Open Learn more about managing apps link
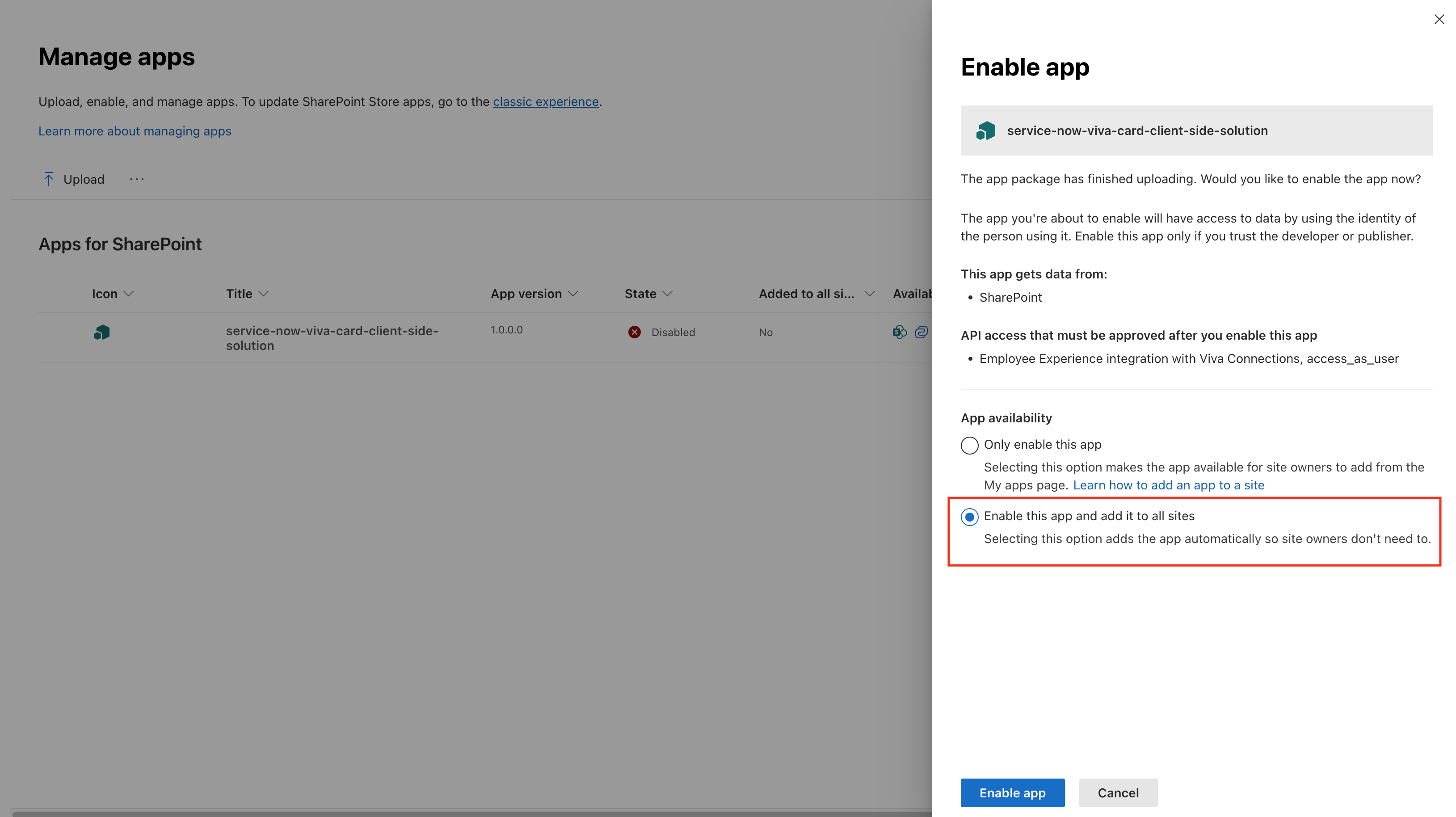Image resolution: width=1456 pixels, height=817 pixels. [135, 131]
